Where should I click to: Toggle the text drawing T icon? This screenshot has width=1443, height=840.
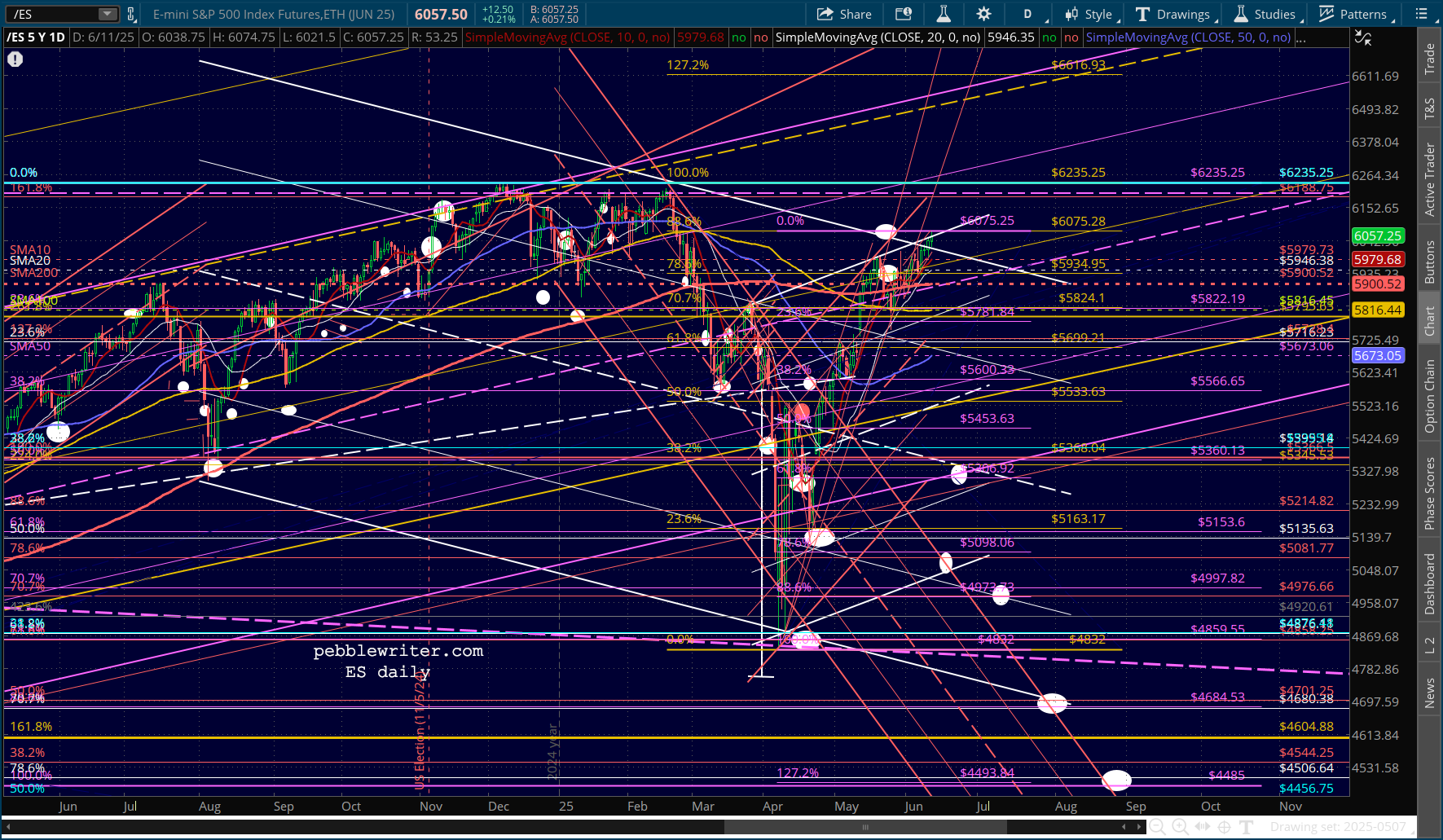click(1246, 827)
